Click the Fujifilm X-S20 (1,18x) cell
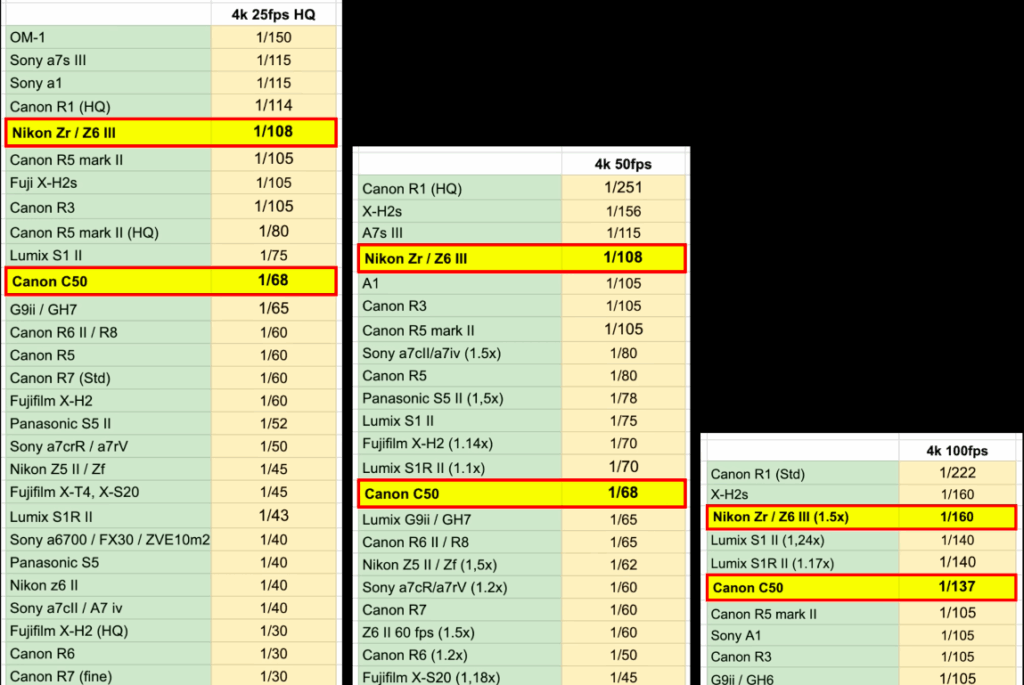The width and height of the screenshot is (1024, 685). point(460,677)
